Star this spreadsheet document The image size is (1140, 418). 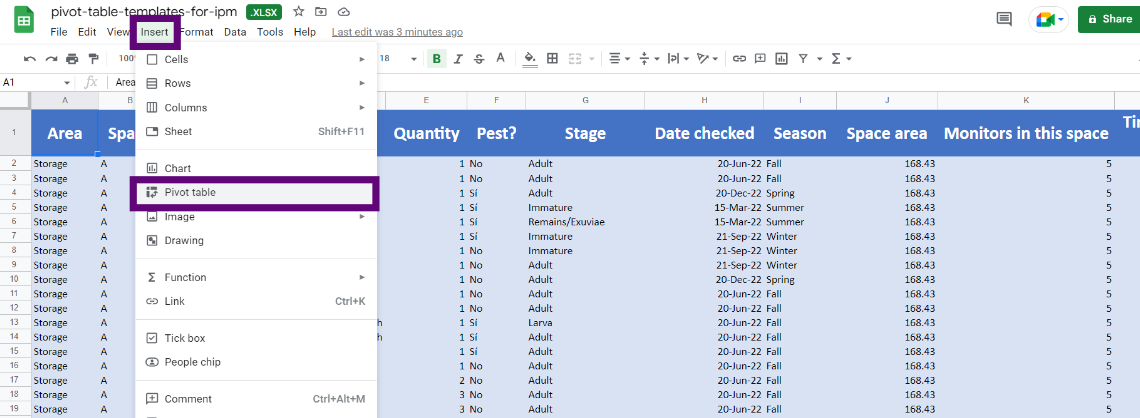[299, 11]
